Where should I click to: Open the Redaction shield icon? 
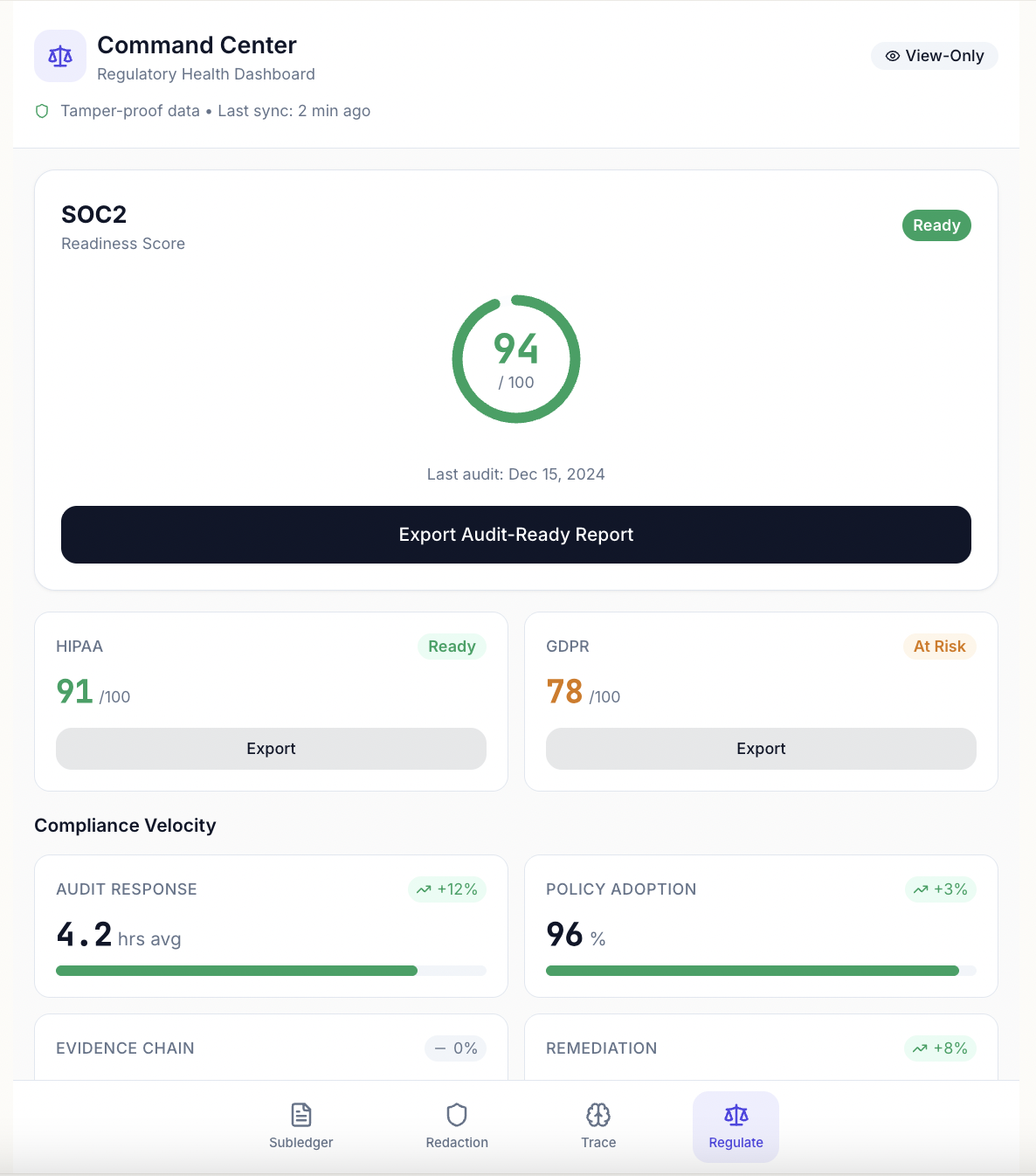(x=457, y=1115)
